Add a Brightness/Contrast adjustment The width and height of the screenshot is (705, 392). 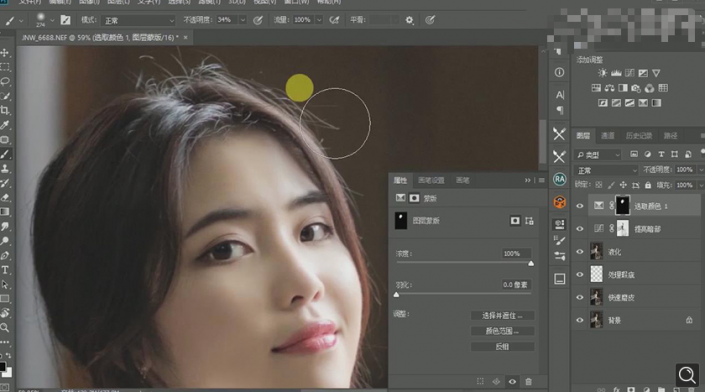(602, 73)
